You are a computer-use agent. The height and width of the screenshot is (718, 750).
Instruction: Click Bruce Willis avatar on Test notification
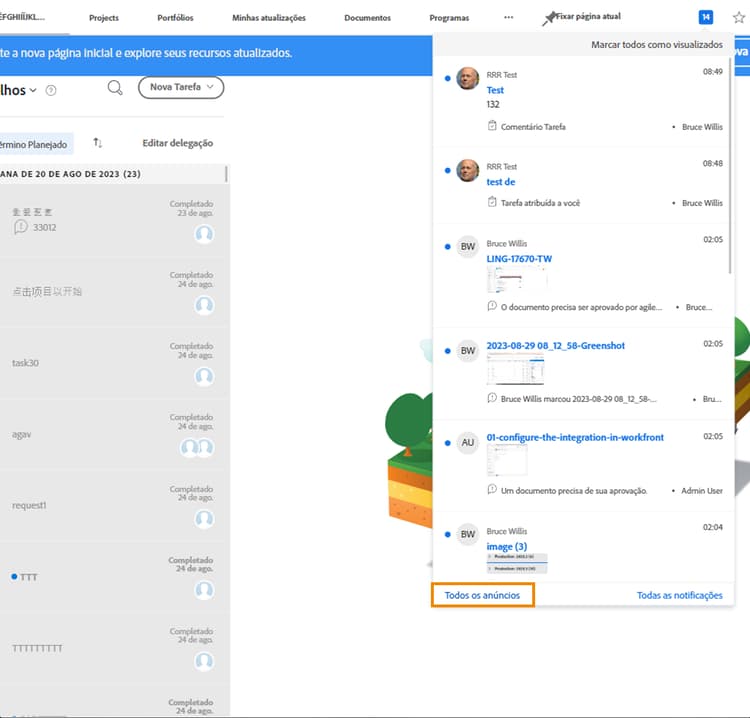[x=467, y=78]
